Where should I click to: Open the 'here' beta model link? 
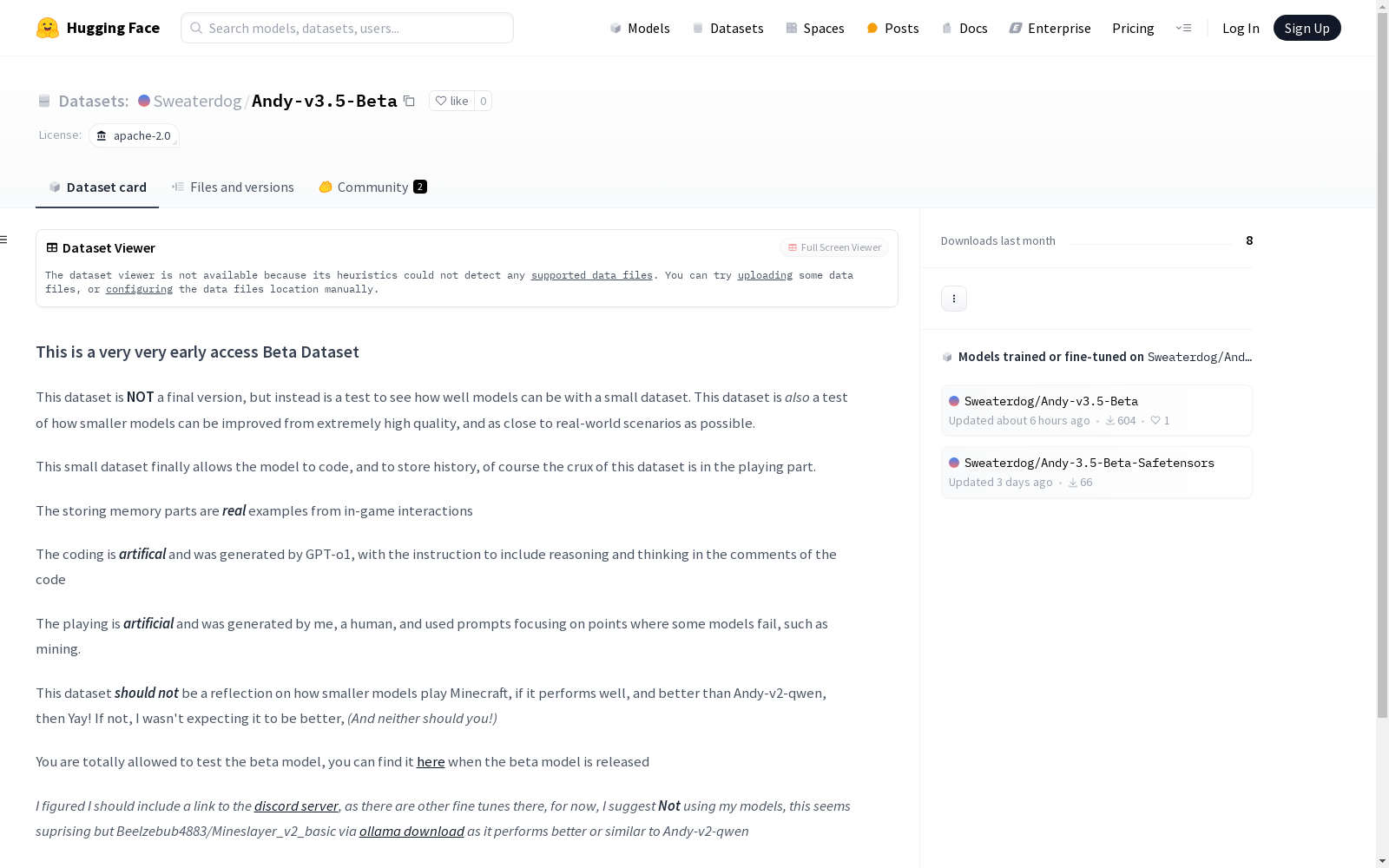click(x=431, y=762)
